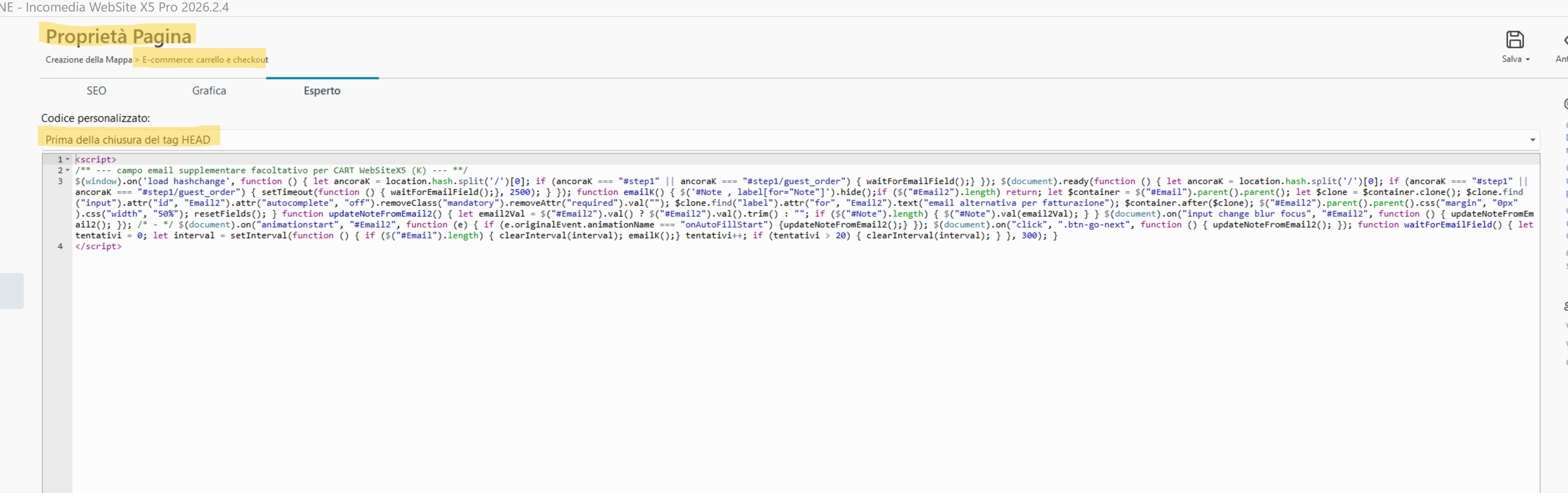Click the closing '</script>' tag in the code

tap(98, 247)
